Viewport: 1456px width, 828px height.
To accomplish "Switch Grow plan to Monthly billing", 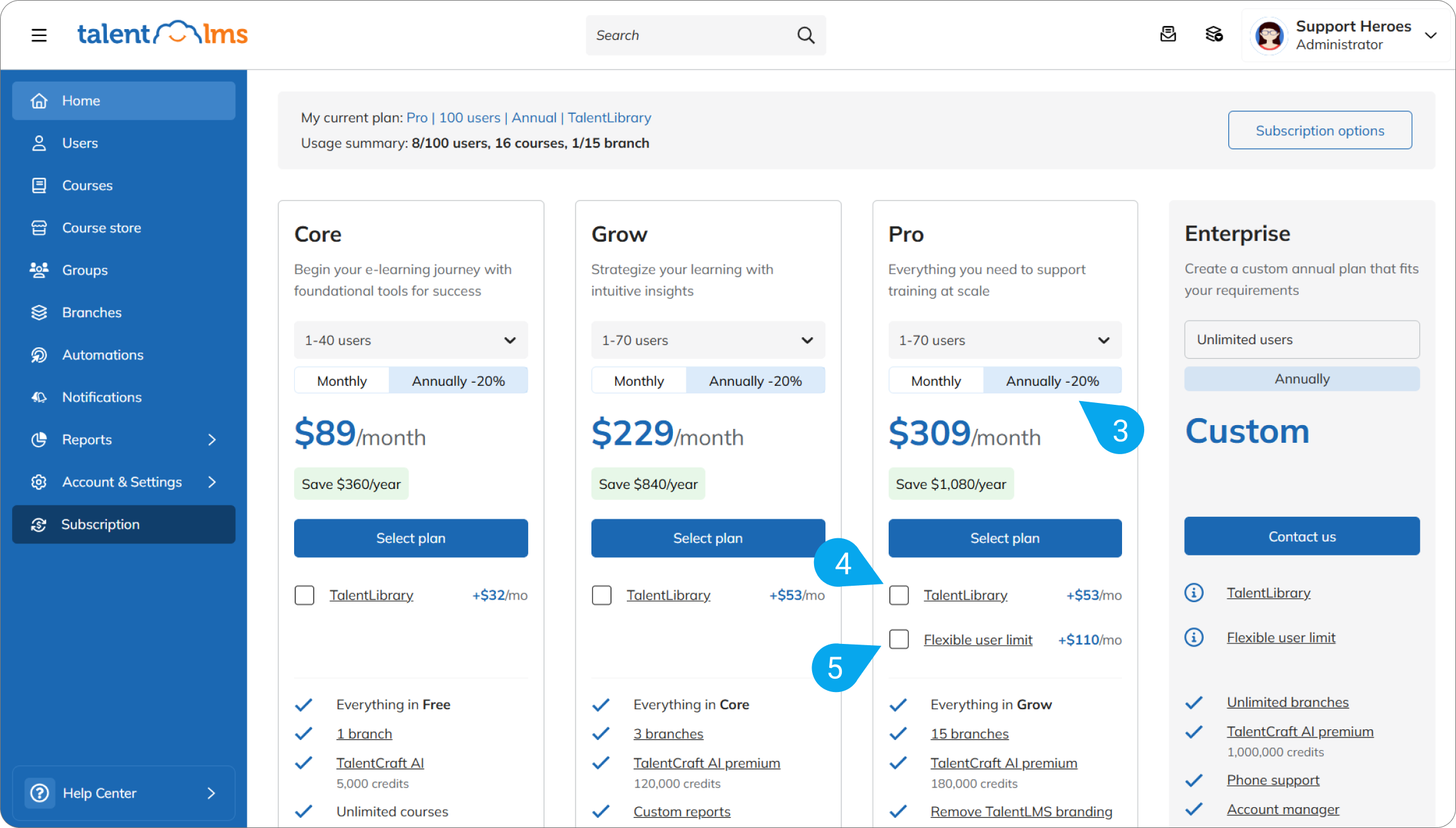I will 639,381.
